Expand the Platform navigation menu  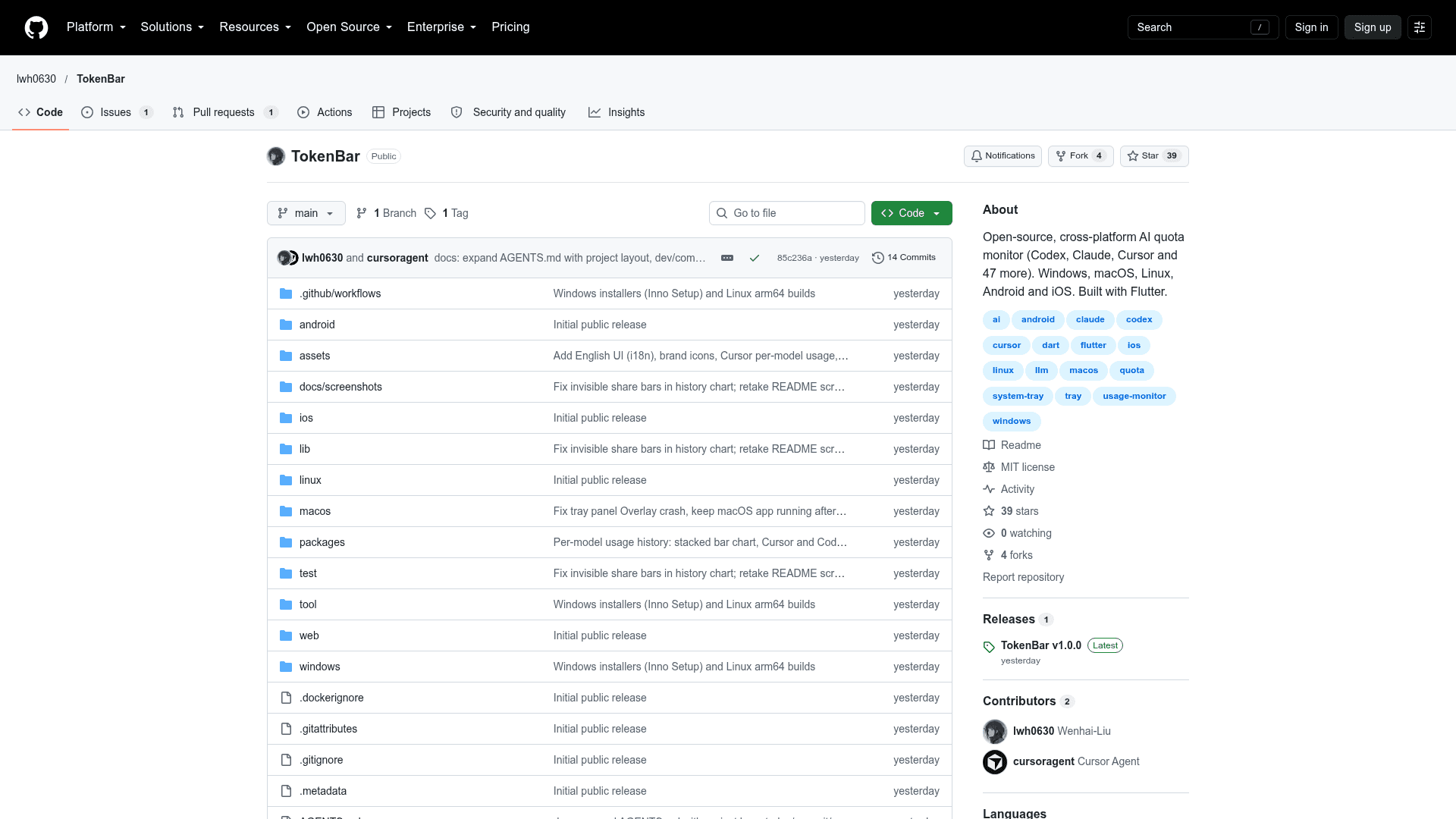pyautogui.click(x=96, y=27)
